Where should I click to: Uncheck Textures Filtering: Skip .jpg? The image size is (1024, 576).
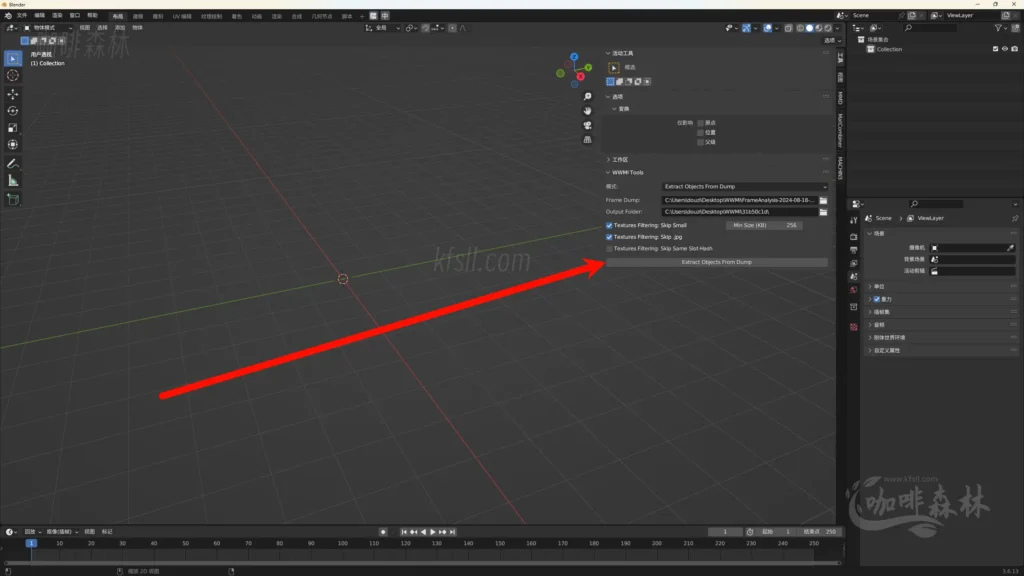610,237
